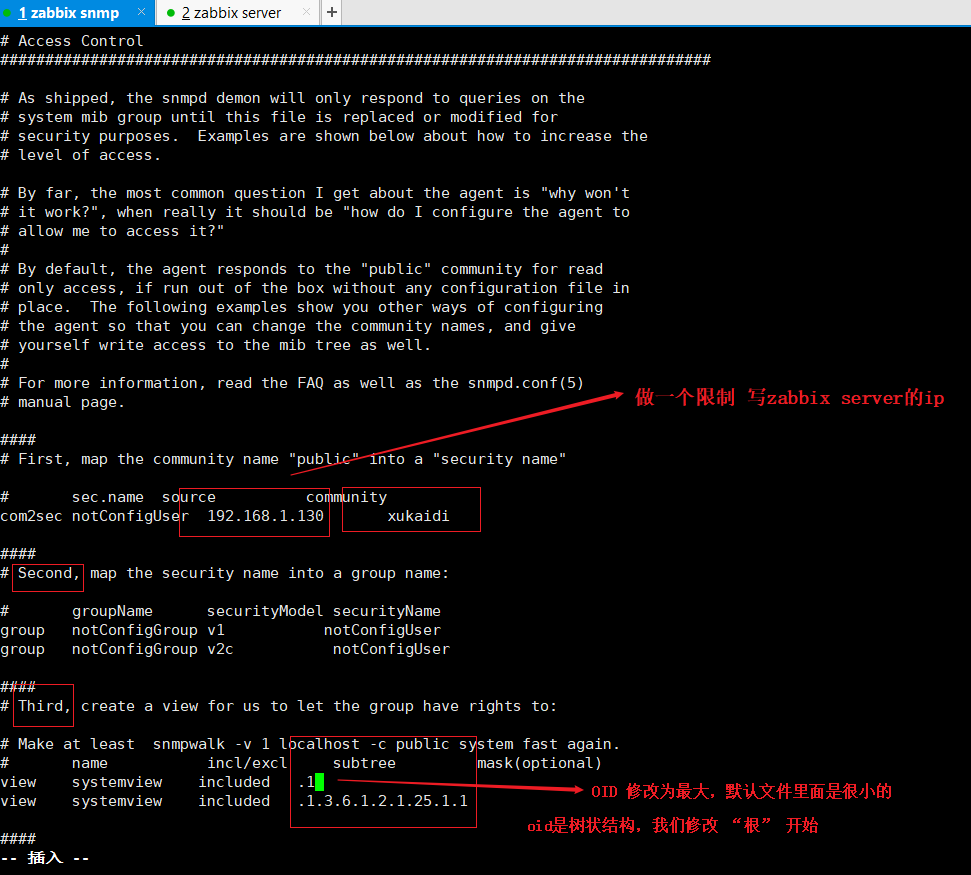Click the 'securityName' column header
The height and width of the screenshot is (875, 971).
coord(386,611)
